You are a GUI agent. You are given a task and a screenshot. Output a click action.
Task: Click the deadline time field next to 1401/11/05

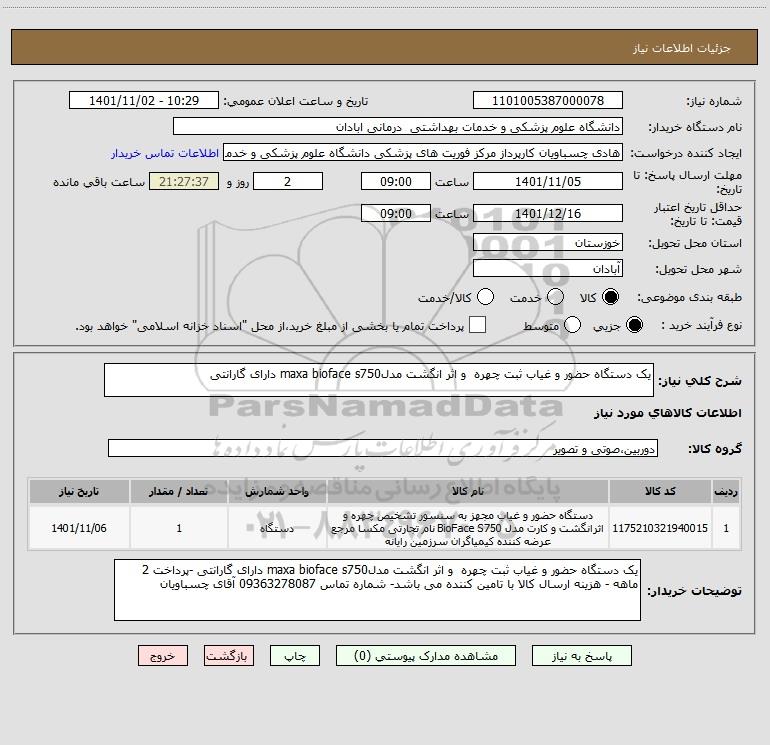click(396, 181)
